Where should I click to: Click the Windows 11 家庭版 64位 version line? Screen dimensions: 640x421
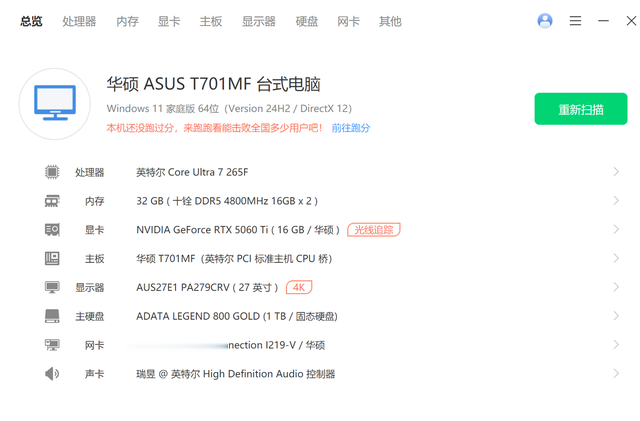(x=229, y=109)
